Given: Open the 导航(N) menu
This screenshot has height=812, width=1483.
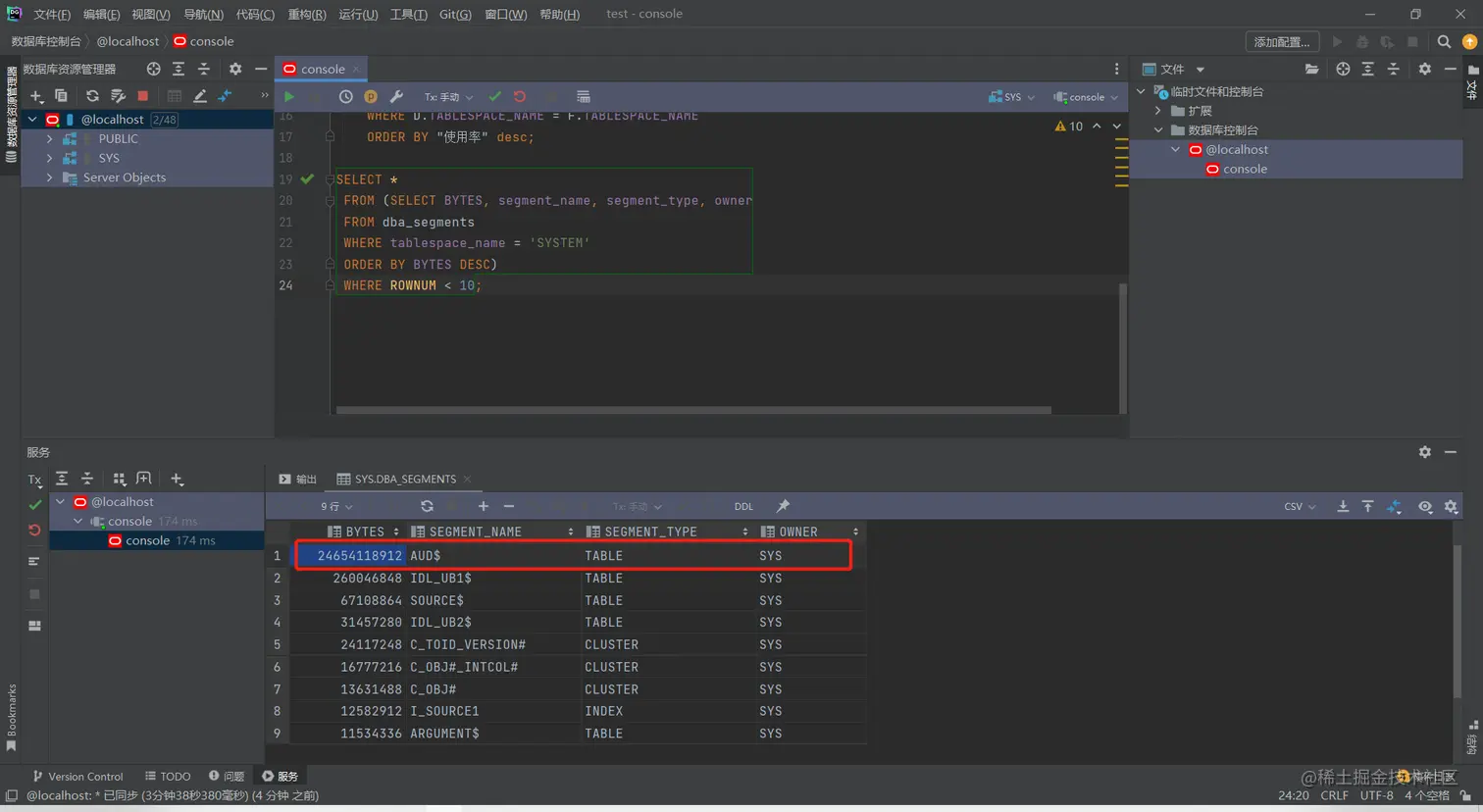Looking at the screenshot, I should tap(203, 14).
